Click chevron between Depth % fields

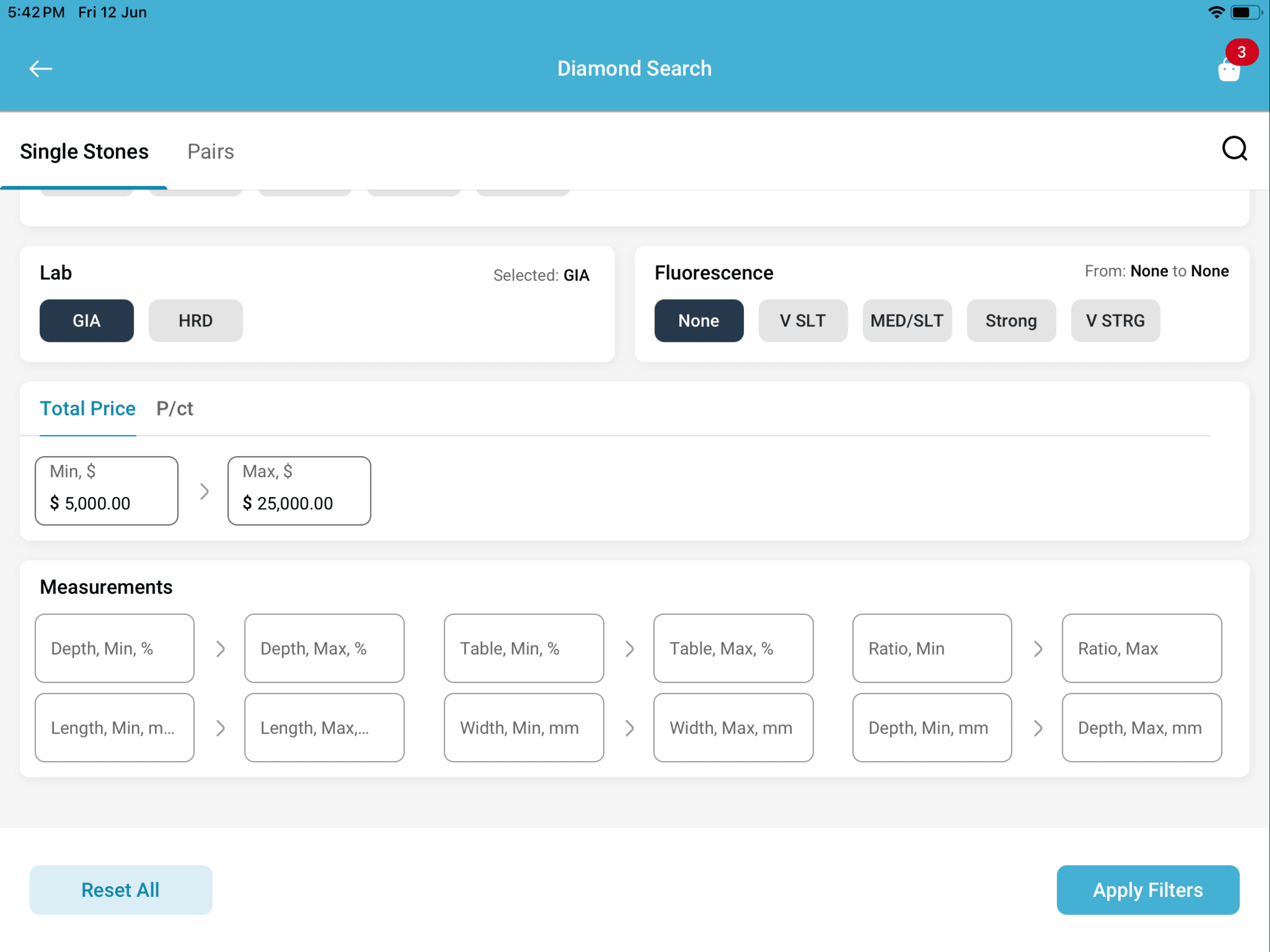click(x=220, y=648)
